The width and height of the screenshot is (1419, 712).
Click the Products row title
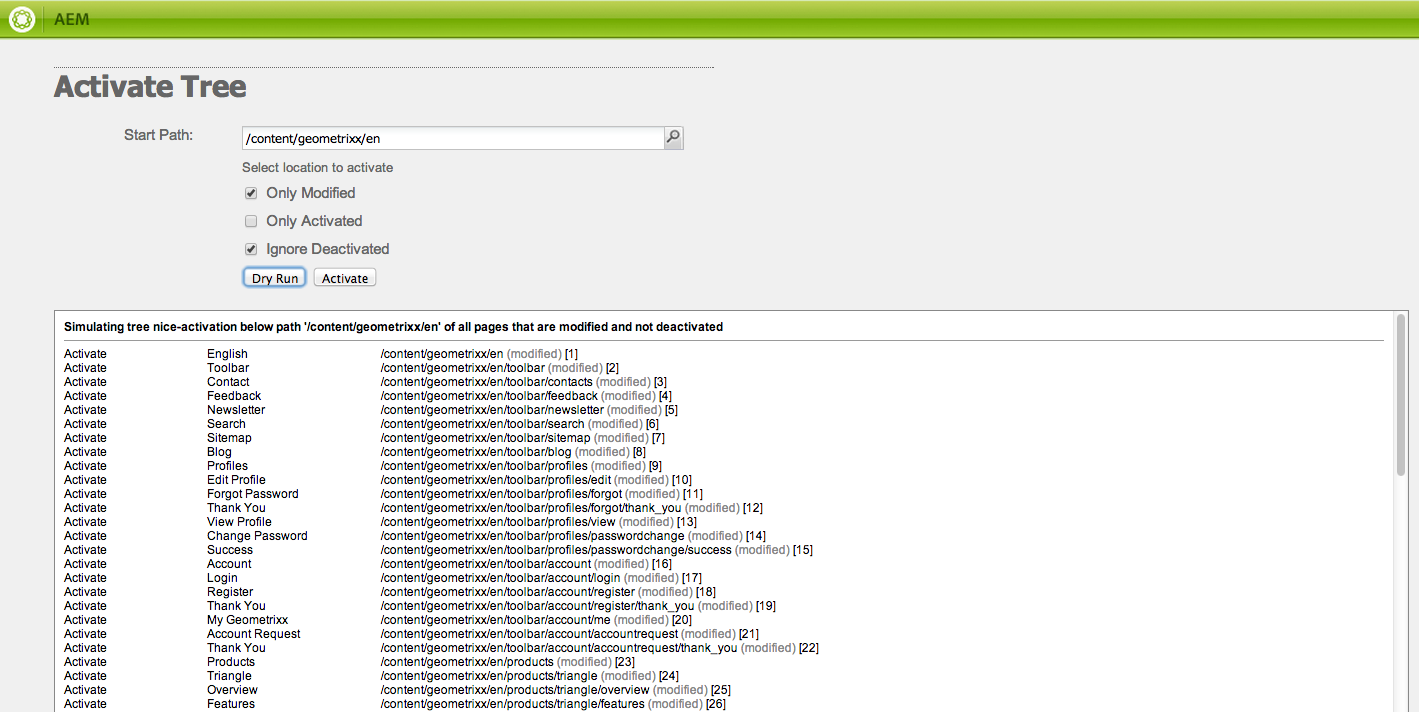[231, 662]
